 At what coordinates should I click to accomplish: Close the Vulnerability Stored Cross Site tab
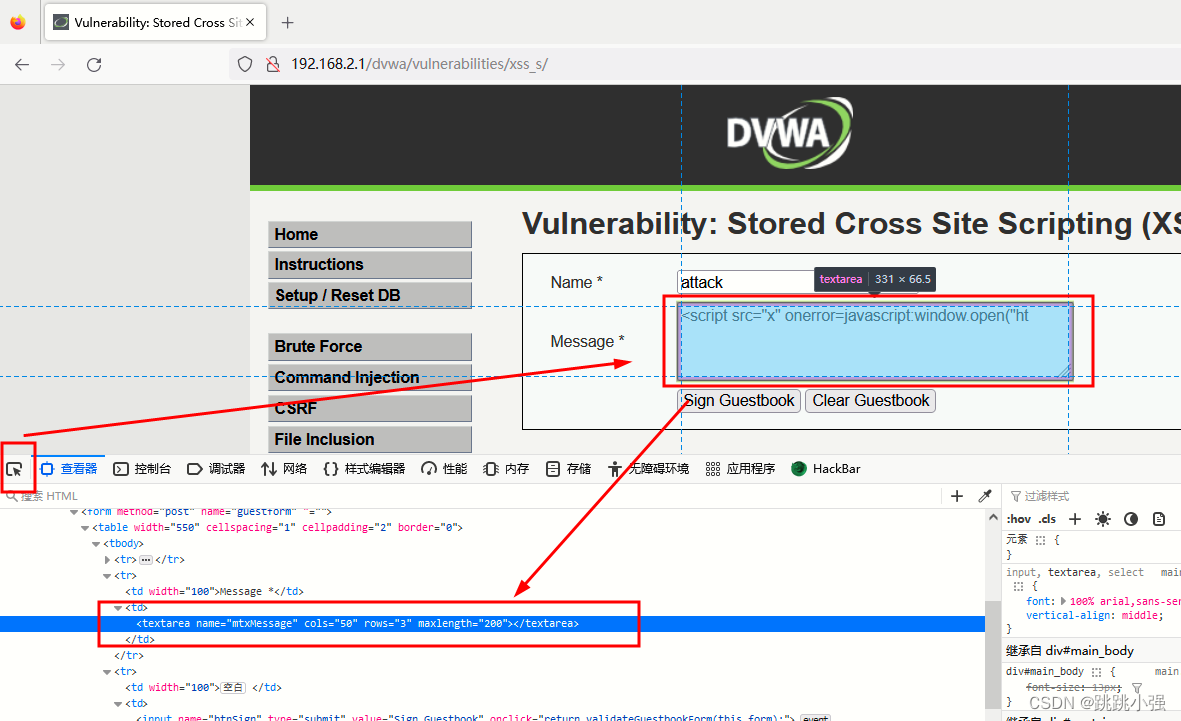click(250, 23)
